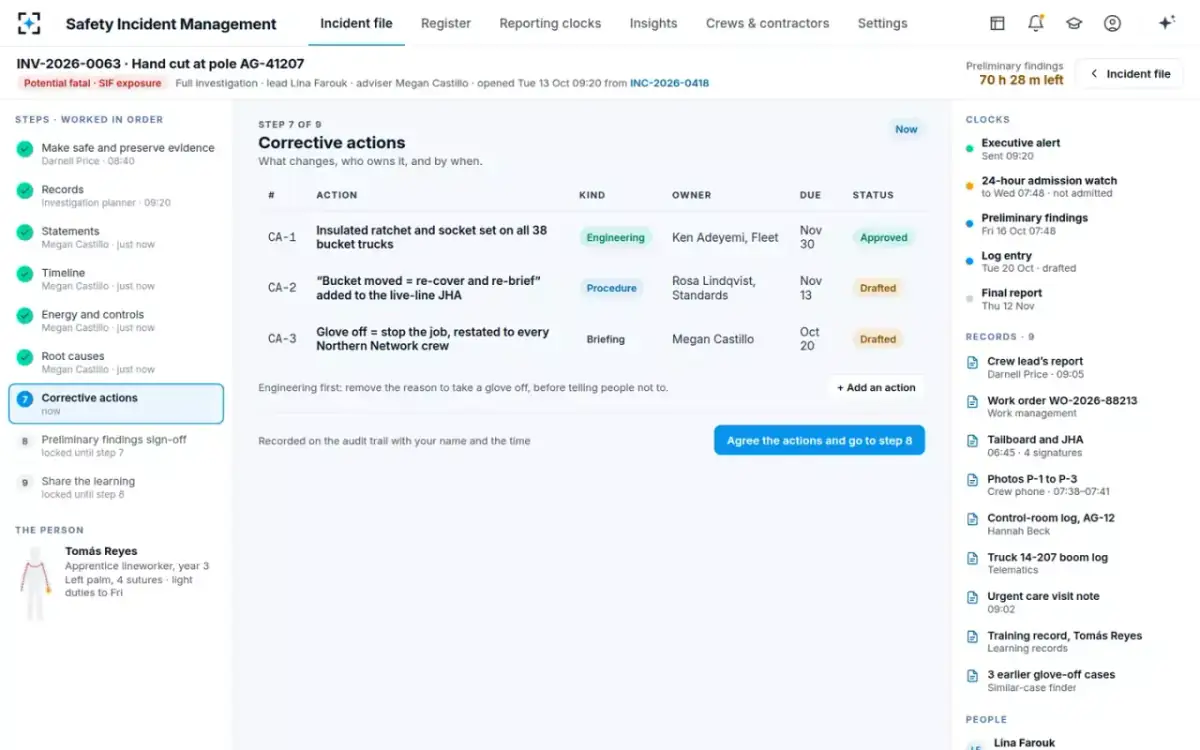Open the Preliminary findings clock entry
Viewport: 1200px width, 750px height.
point(1034,224)
